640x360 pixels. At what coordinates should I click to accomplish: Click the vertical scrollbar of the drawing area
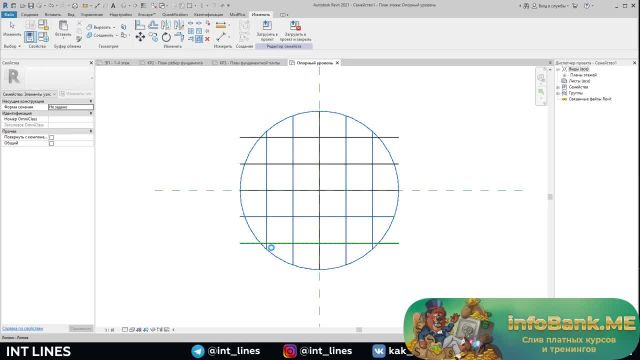(550, 197)
